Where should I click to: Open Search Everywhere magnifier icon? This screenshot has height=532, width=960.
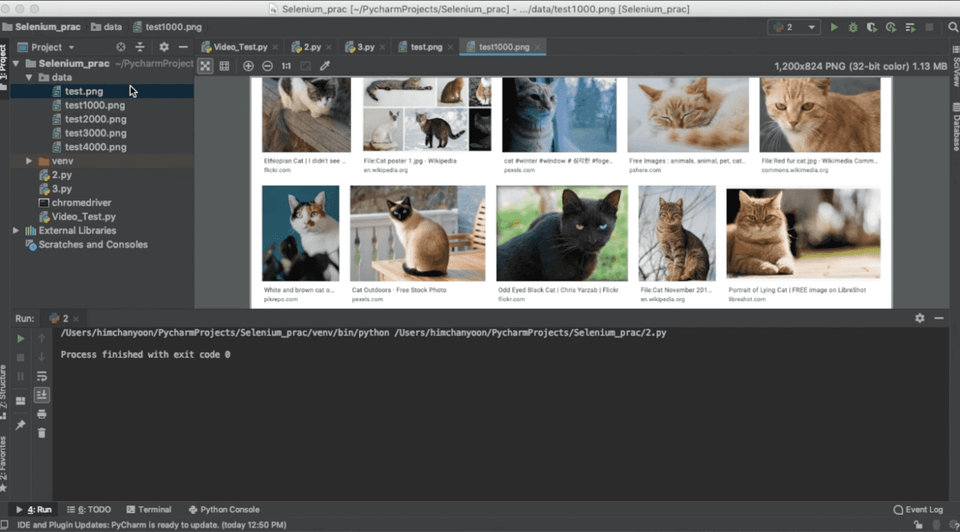pyautogui.click(x=953, y=27)
